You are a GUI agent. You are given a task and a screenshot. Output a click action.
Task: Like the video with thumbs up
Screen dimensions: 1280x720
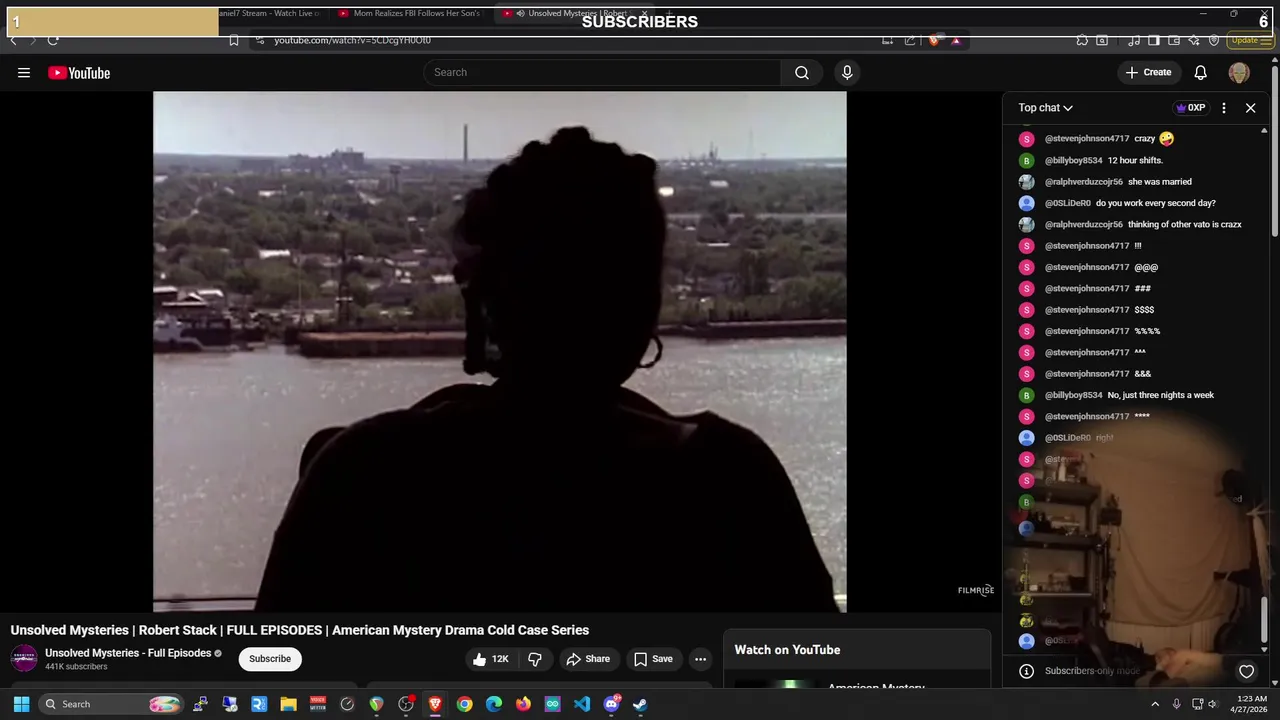click(490, 659)
